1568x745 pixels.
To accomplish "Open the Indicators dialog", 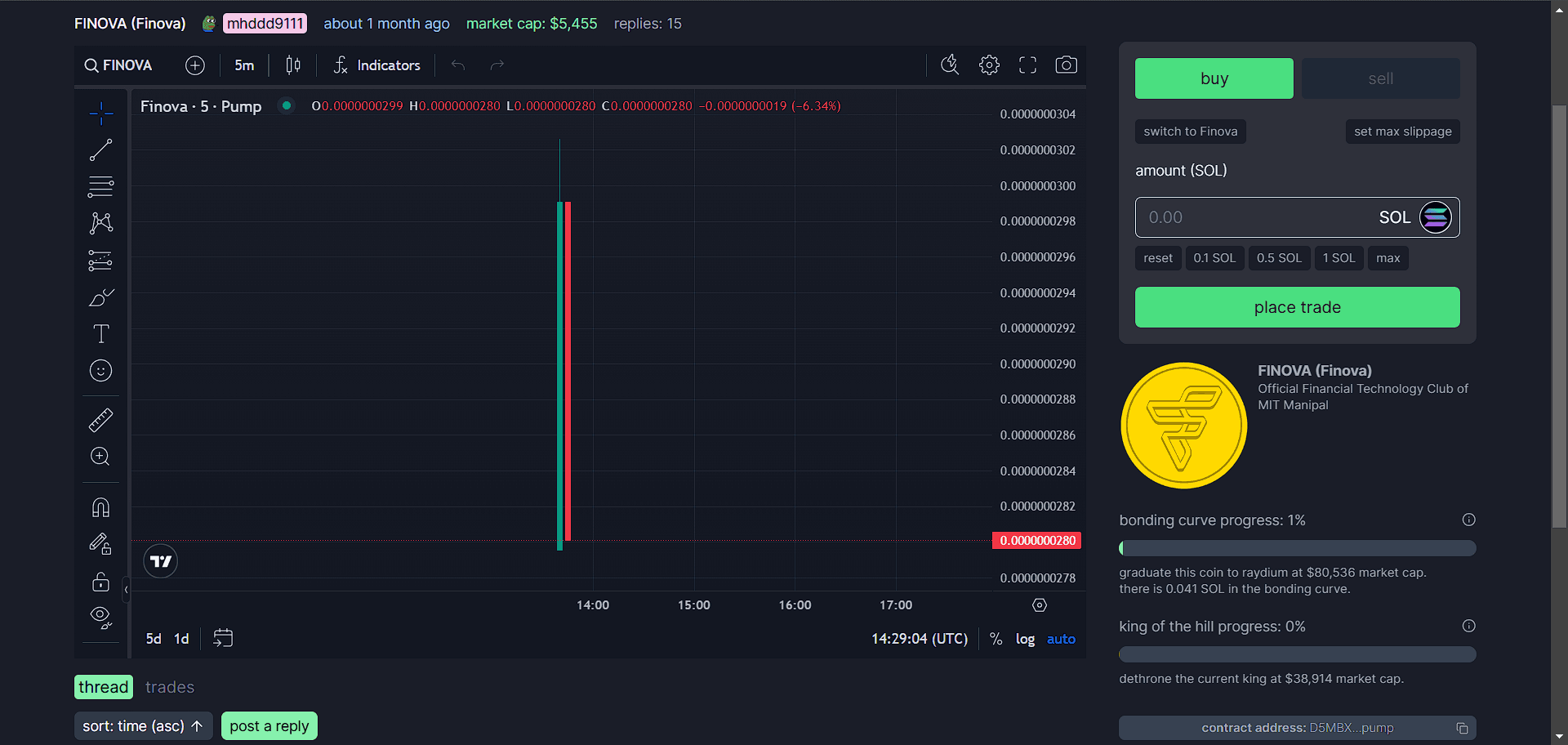I will 376,65.
